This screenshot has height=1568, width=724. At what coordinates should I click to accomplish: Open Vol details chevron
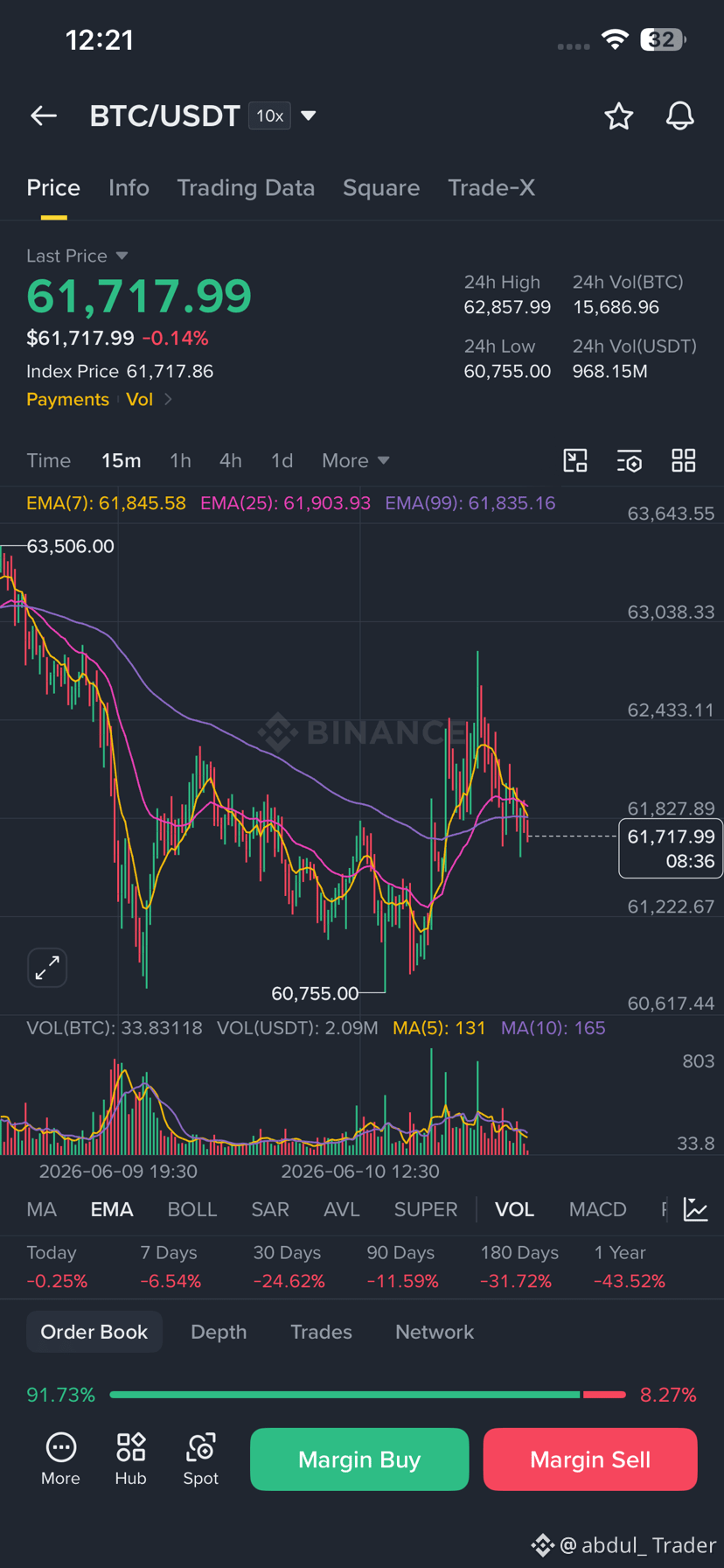click(x=168, y=399)
